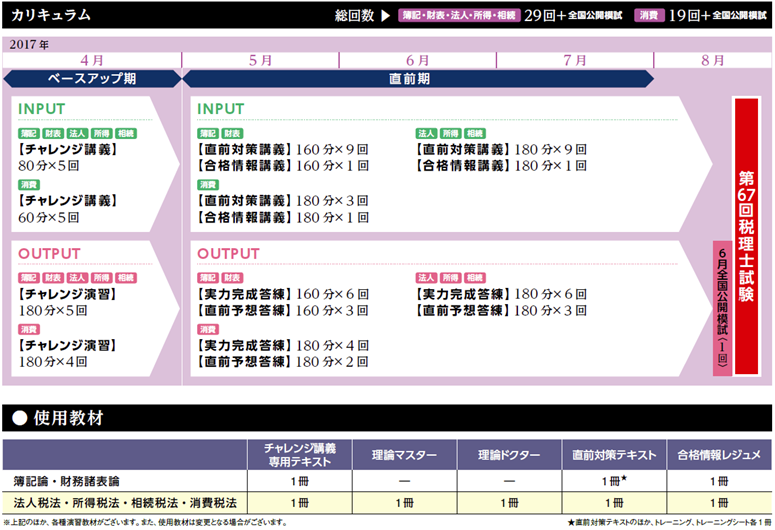Viewport: 775px width, 530px height.
Task: Open the カリキュラム header title
Action: pyautogui.click(x=51, y=15)
